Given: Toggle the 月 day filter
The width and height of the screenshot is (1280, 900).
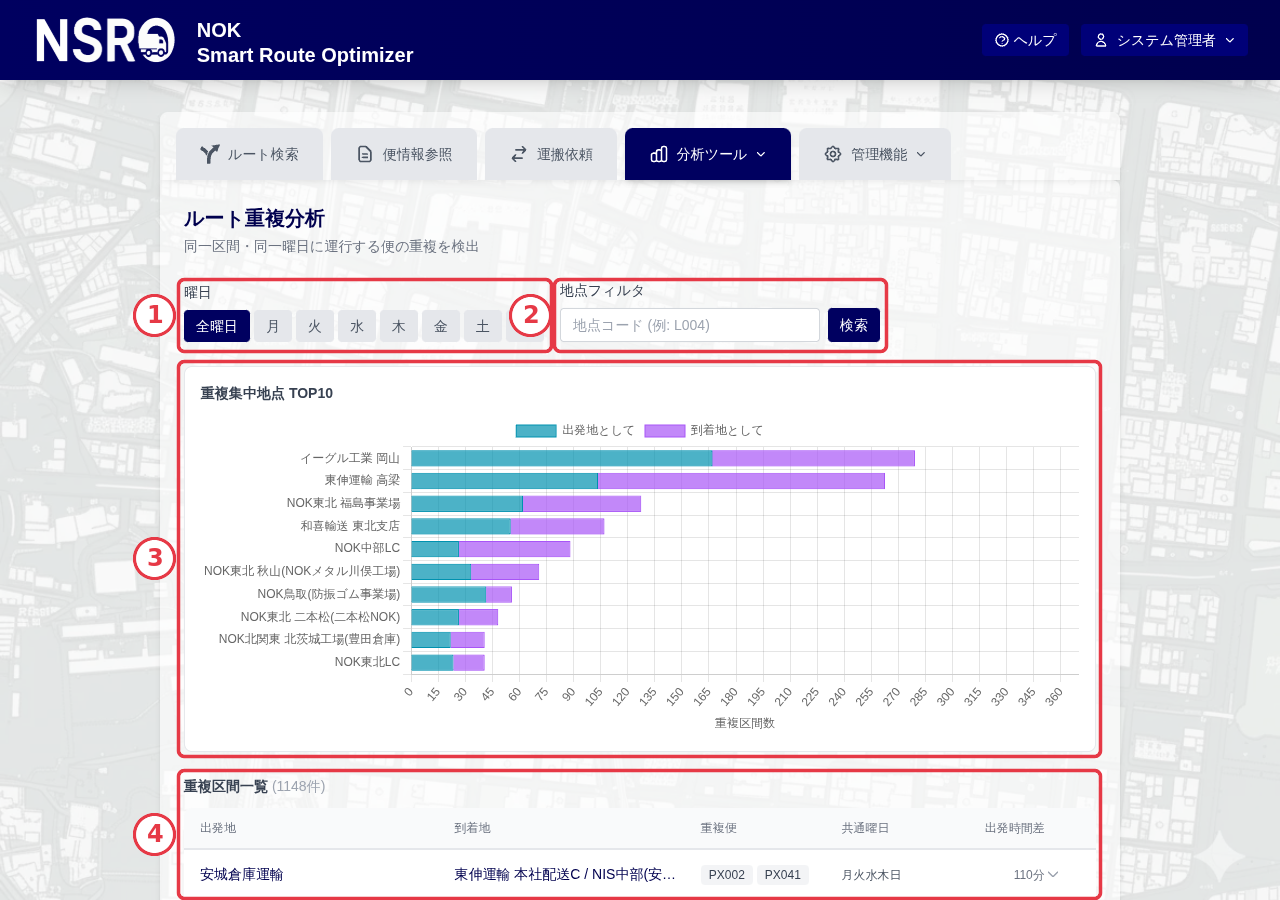Looking at the screenshot, I should pyautogui.click(x=273, y=326).
